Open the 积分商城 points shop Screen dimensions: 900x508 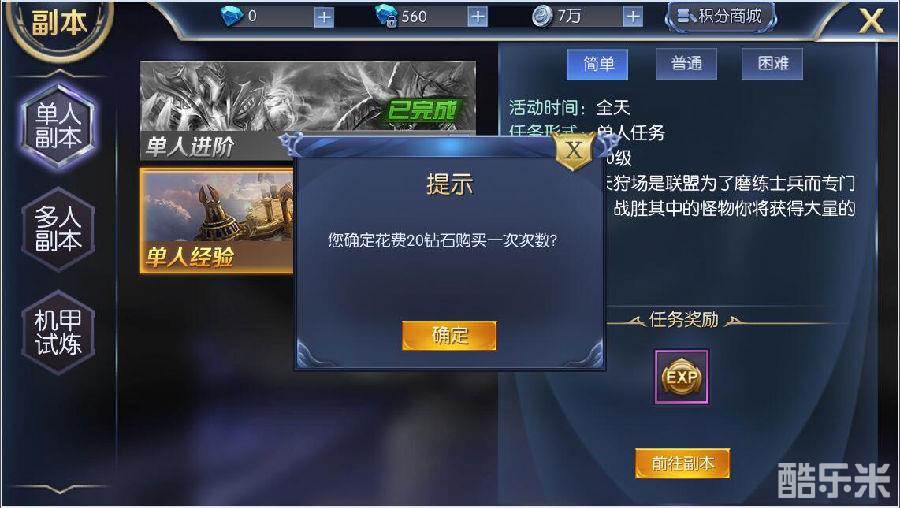[720, 17]
